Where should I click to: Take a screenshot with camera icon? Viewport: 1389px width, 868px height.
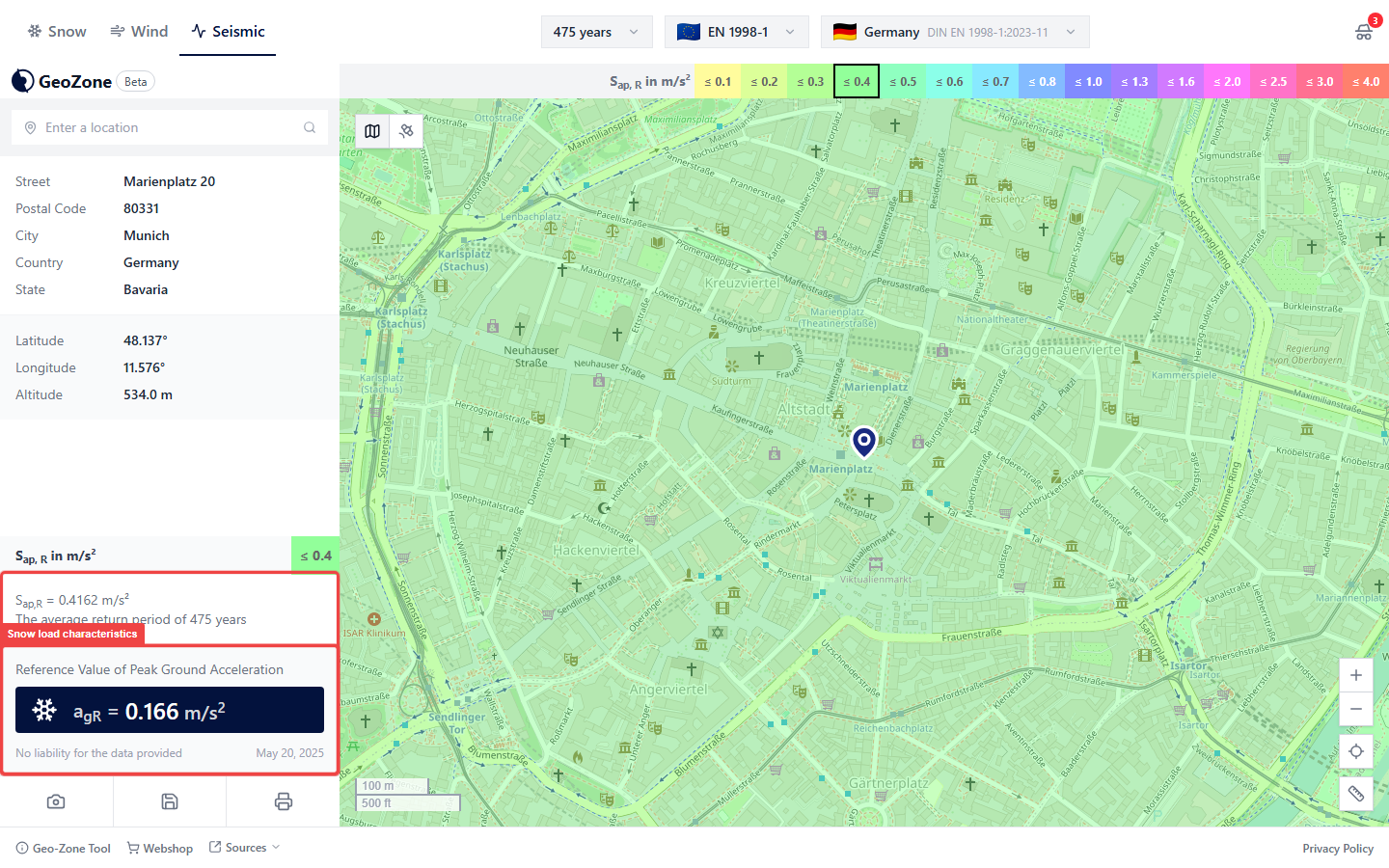point(56,801)
